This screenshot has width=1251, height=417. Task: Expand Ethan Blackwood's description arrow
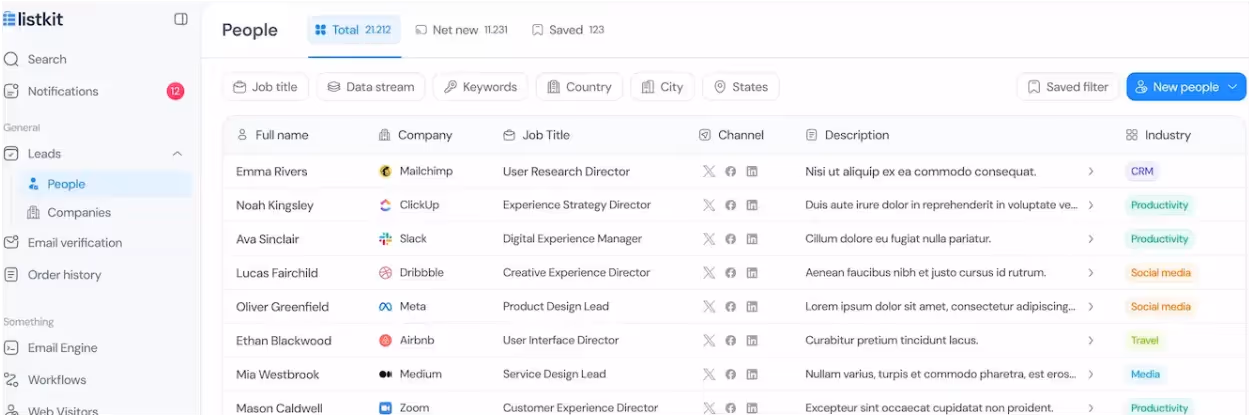click(1091, 340)
